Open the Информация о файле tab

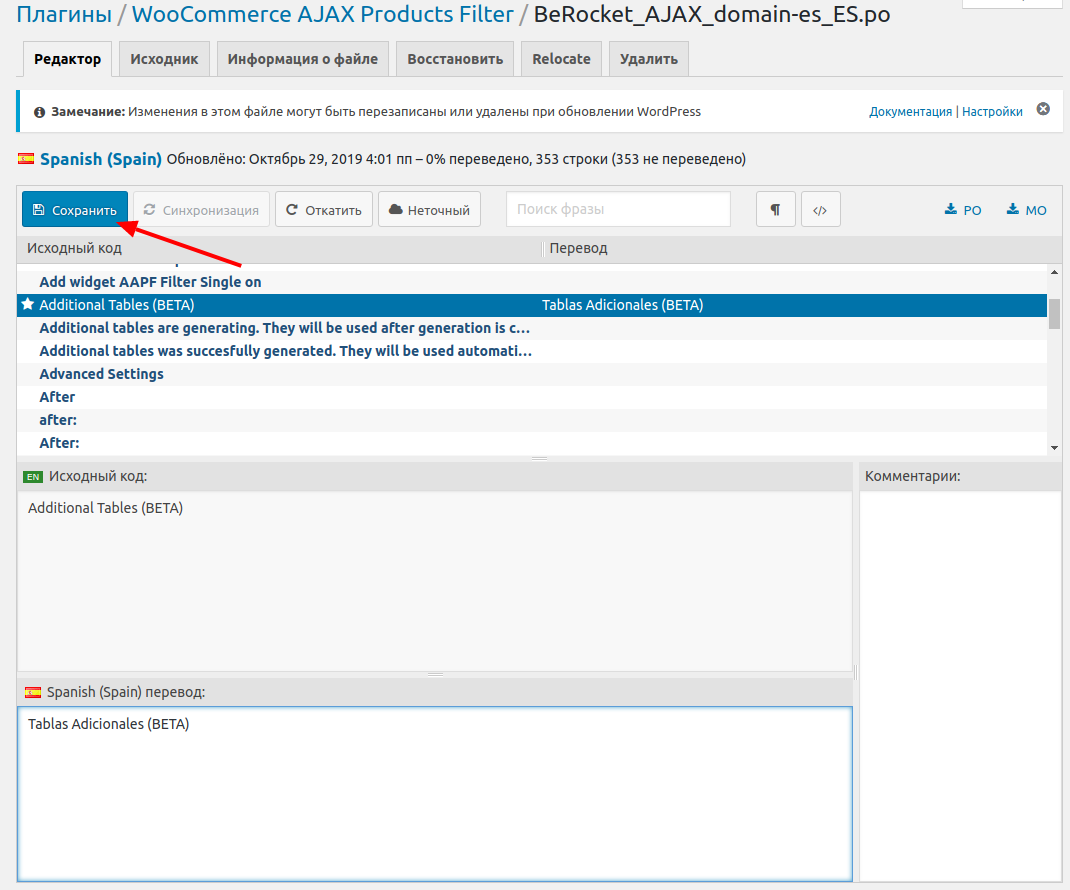(x=302, y=59)
